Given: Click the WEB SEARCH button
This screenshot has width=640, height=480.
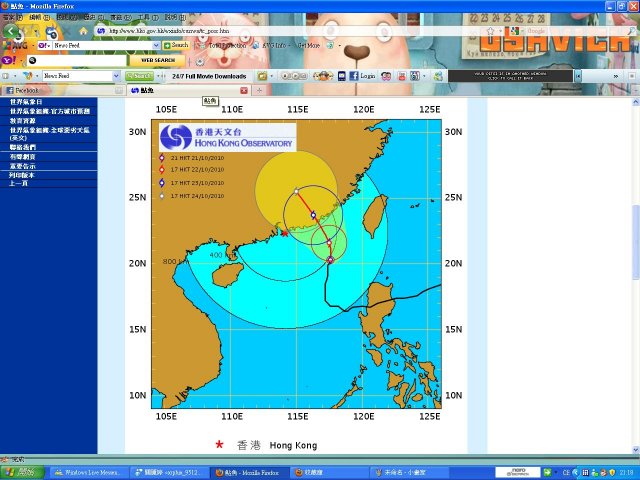Looking at the screenshot, I should pyautogui.click(x=158, y=60).
